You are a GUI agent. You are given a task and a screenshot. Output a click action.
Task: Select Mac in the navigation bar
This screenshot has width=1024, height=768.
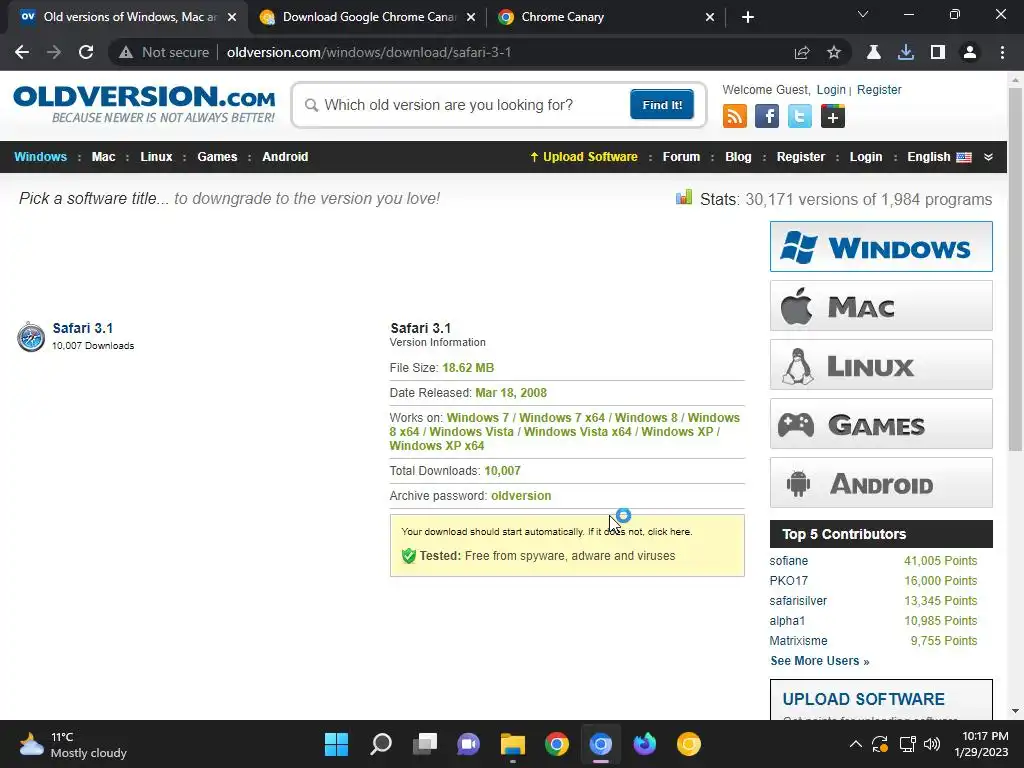[103, 157]
